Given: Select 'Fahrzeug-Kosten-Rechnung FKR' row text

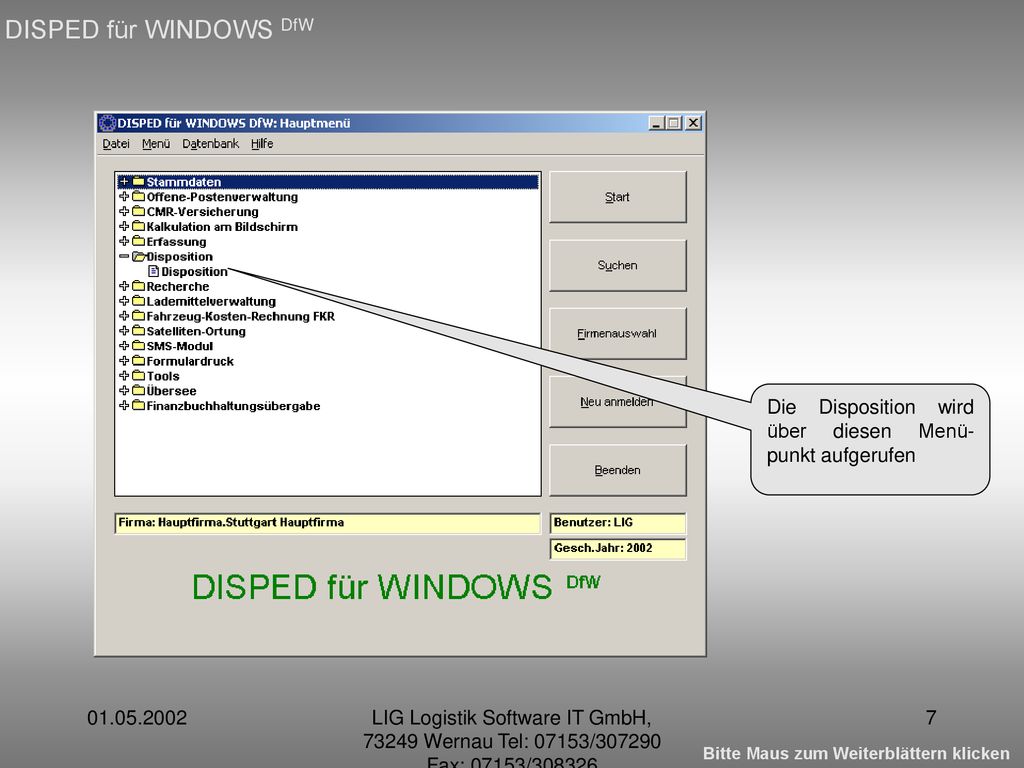Looking at the screenshot, I should [x=240, y=317].
